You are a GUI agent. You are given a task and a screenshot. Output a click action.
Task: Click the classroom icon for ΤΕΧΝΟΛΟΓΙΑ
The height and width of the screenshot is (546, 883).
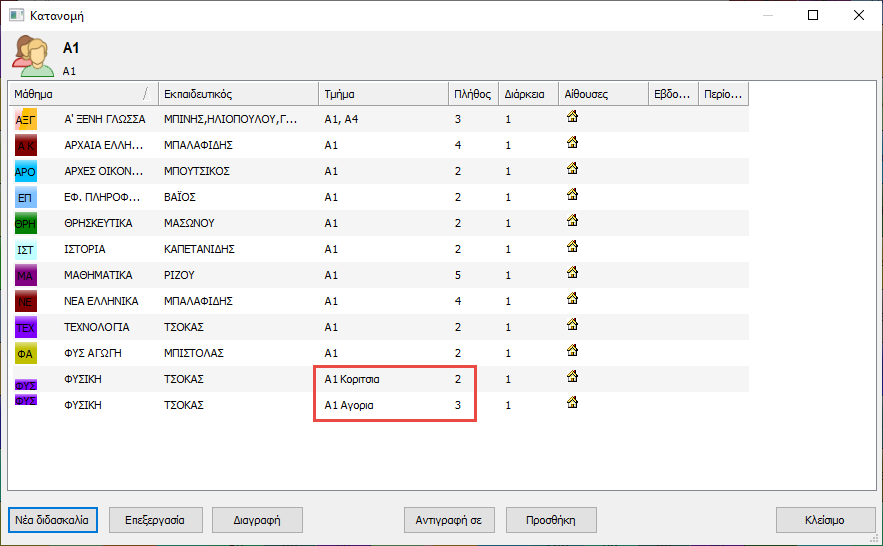573,324
